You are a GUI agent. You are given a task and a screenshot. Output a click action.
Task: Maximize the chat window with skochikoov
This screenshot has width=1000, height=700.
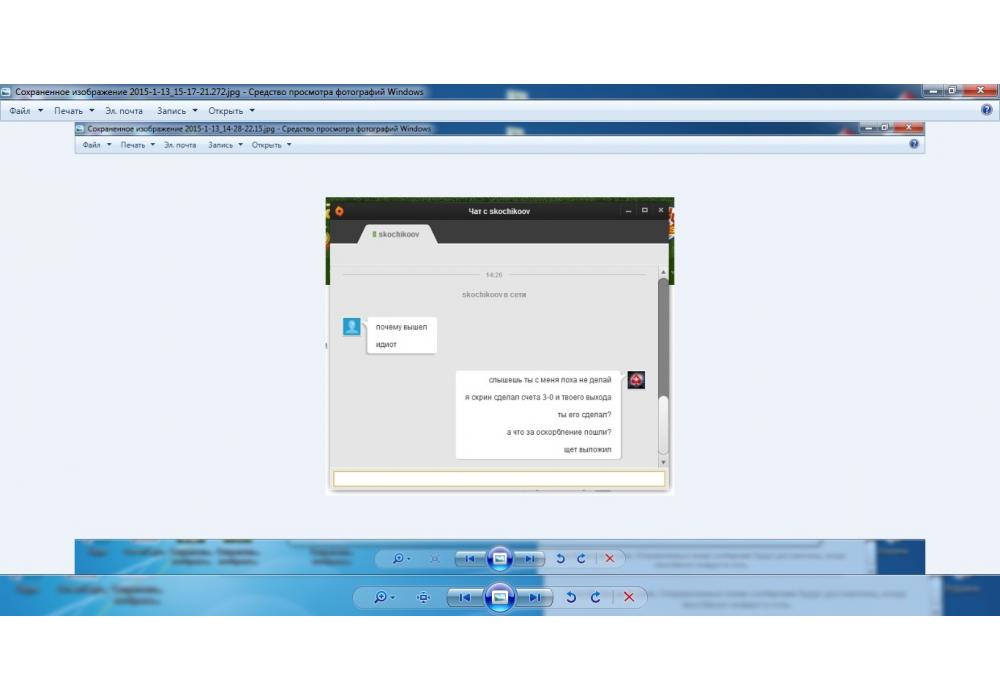pyautogui.click(x=645, y=210)
